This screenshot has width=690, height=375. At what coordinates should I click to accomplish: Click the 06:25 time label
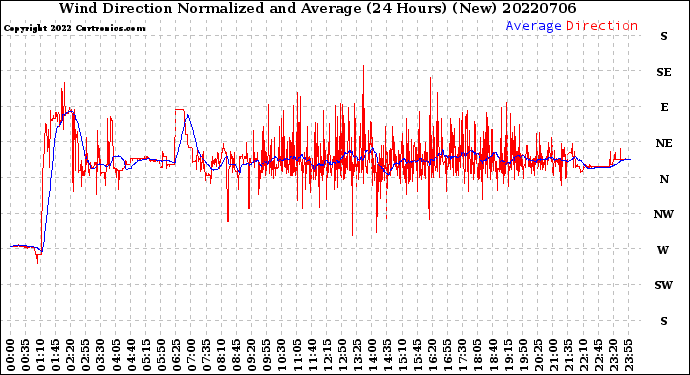[176, 355]
